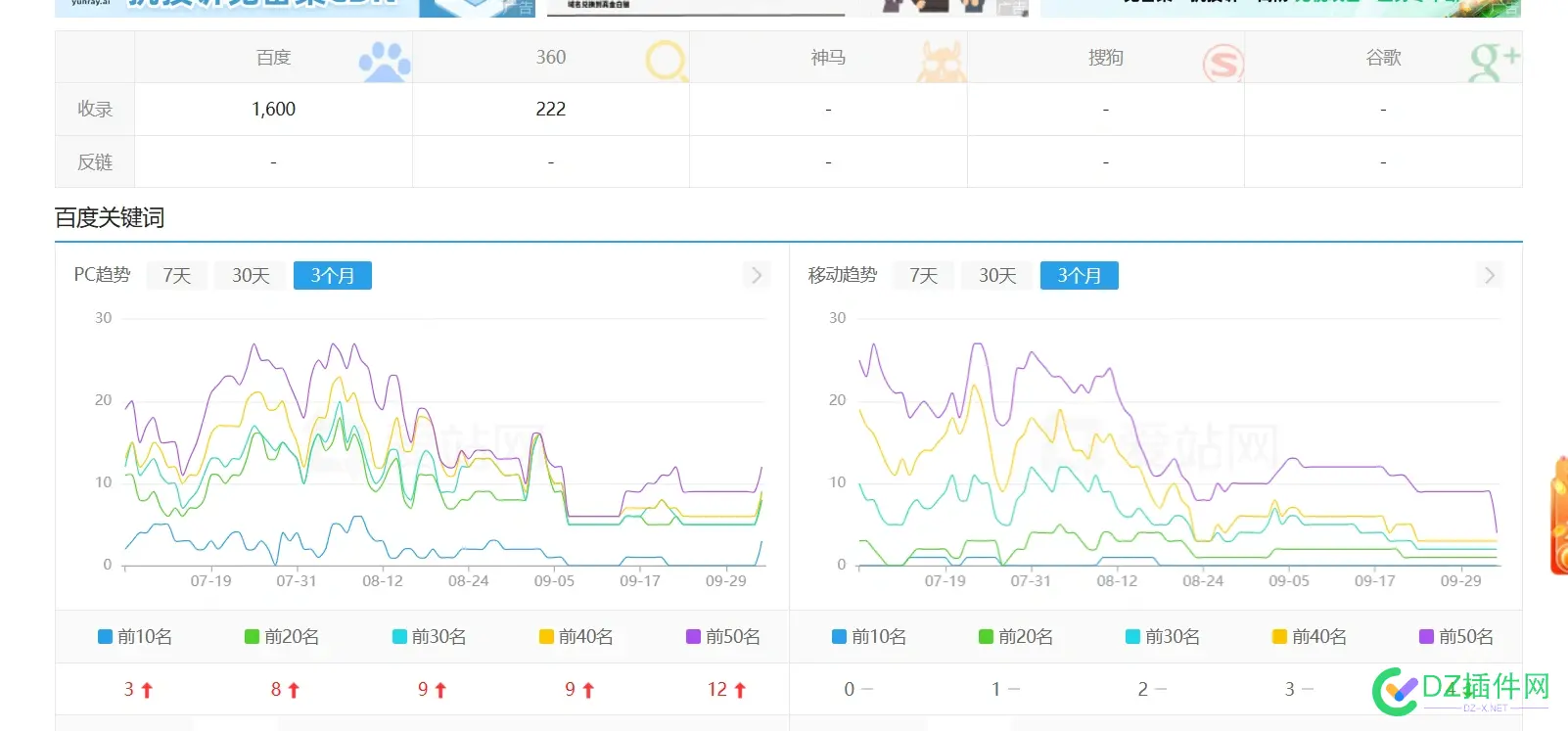
Task: Click mobile 前20名 count value 1
Action: (x=996, y=690)
